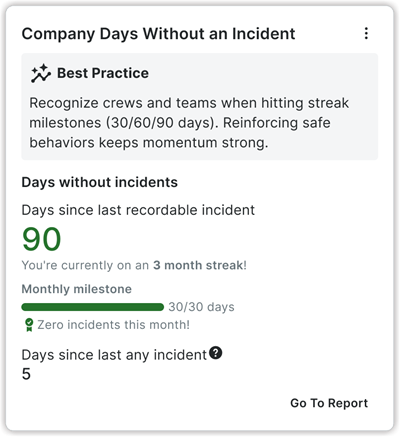Click 'Zero incidents this month!' text

click(113, 325)
